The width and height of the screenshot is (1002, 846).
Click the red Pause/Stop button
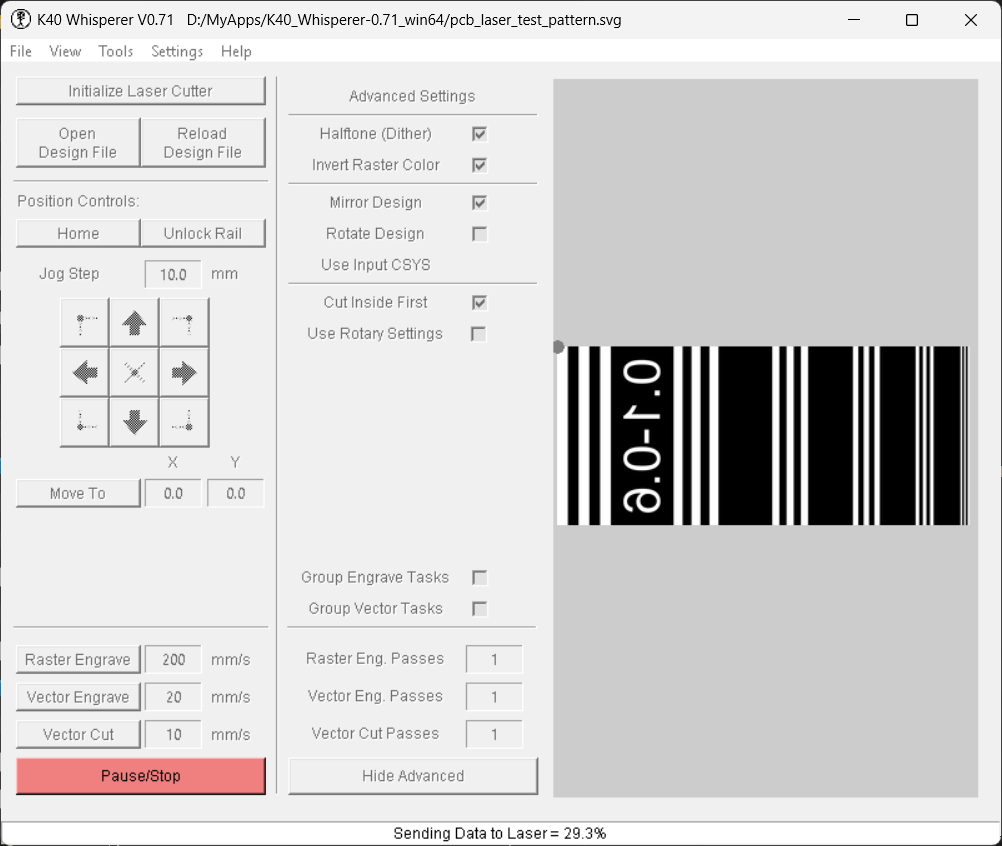141,776
